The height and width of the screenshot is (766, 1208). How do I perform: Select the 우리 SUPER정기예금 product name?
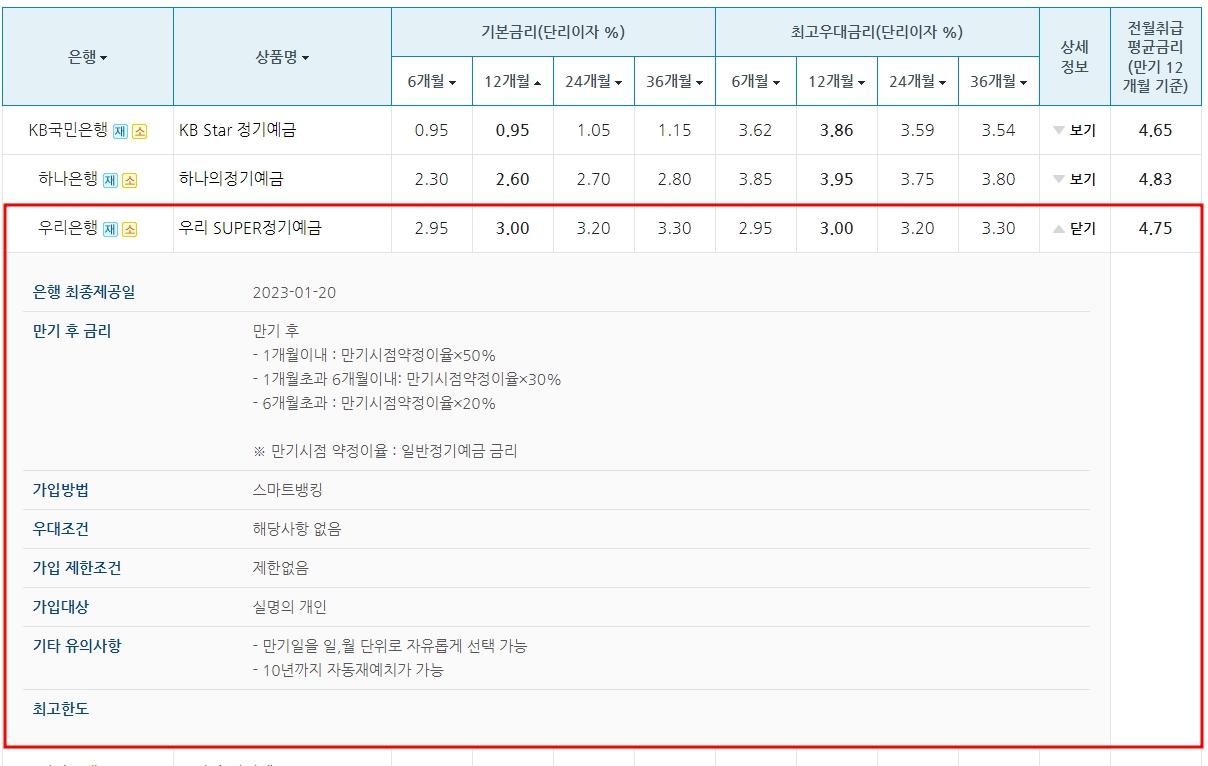(x=250, y=228)
